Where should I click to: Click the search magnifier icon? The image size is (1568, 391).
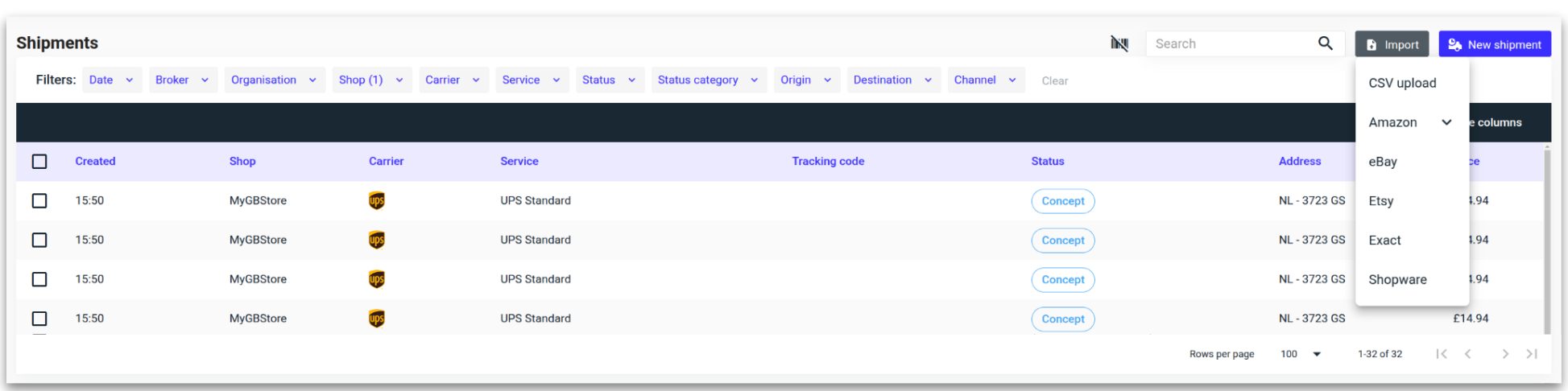point(1325,43)
